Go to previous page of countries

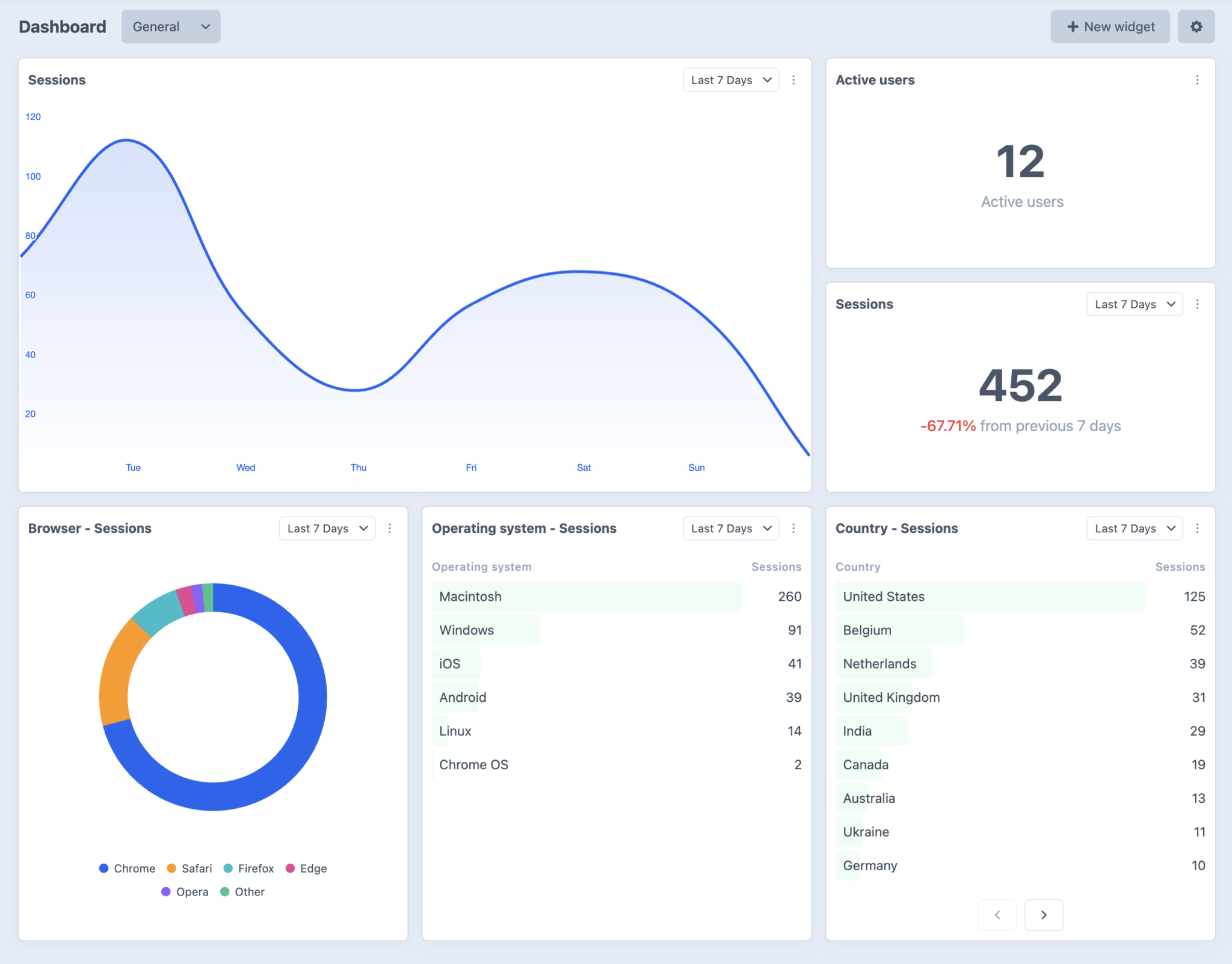coord(997,915)
